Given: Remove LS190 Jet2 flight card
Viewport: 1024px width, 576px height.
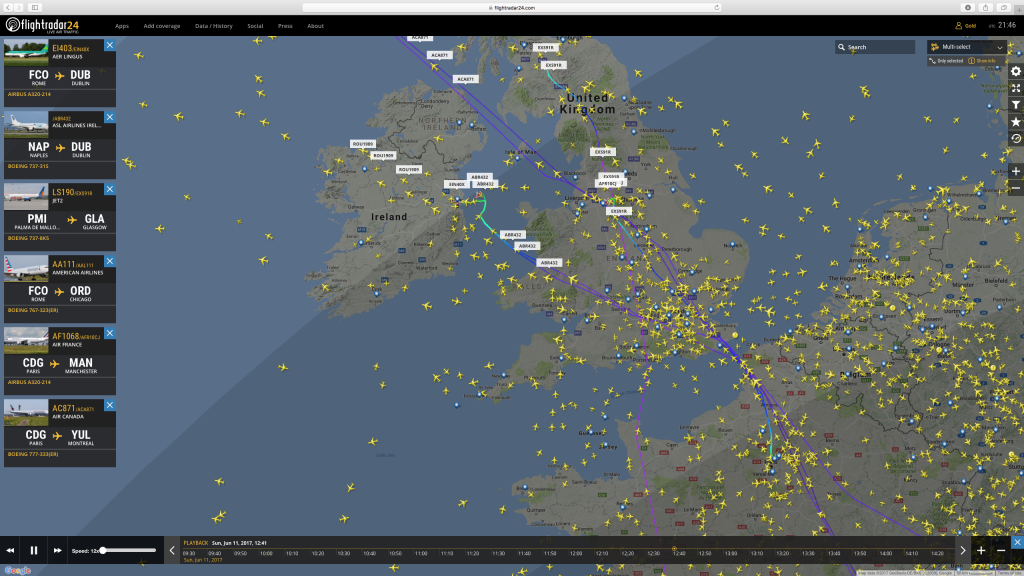Looking at the screenshot, I should (110, 189).
